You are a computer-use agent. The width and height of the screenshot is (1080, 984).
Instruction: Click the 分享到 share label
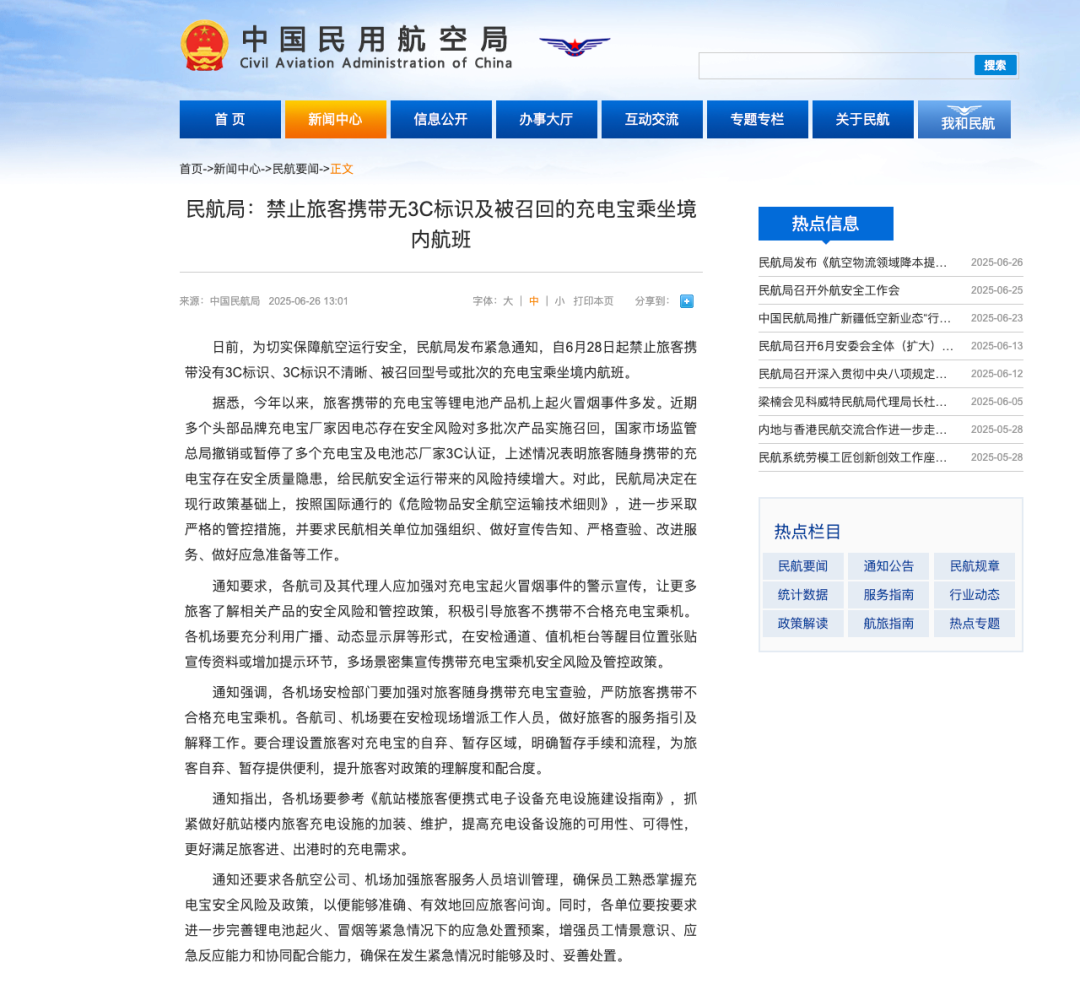652,301
